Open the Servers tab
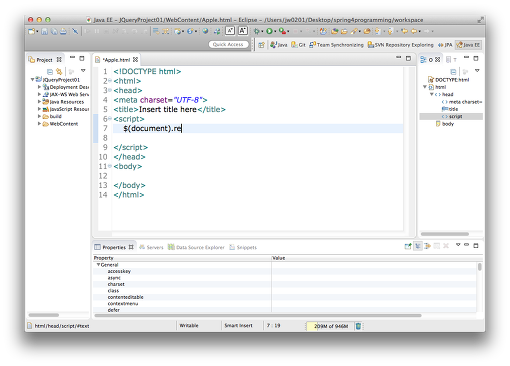The width and height of the screenshot is (510, 366). [x=151, y=247]
